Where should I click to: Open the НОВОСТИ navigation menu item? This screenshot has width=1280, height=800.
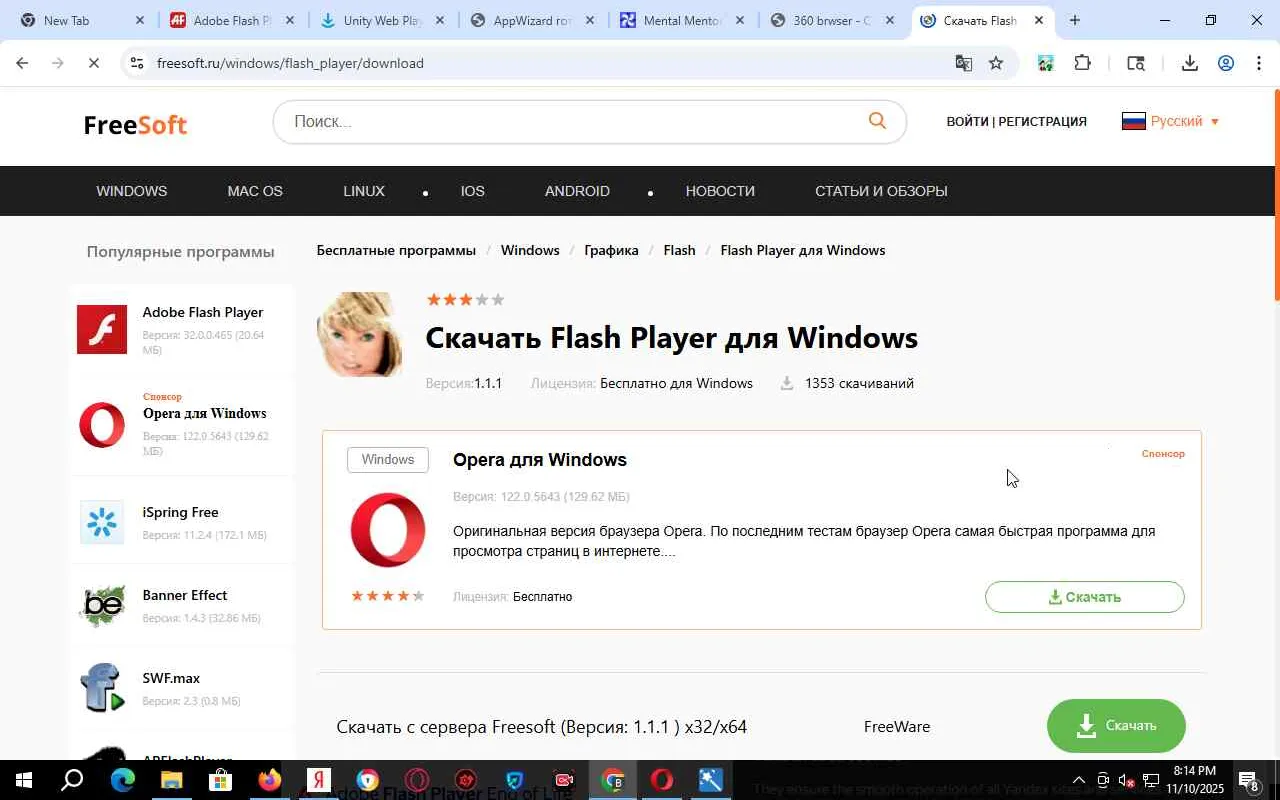coord(720,191)
